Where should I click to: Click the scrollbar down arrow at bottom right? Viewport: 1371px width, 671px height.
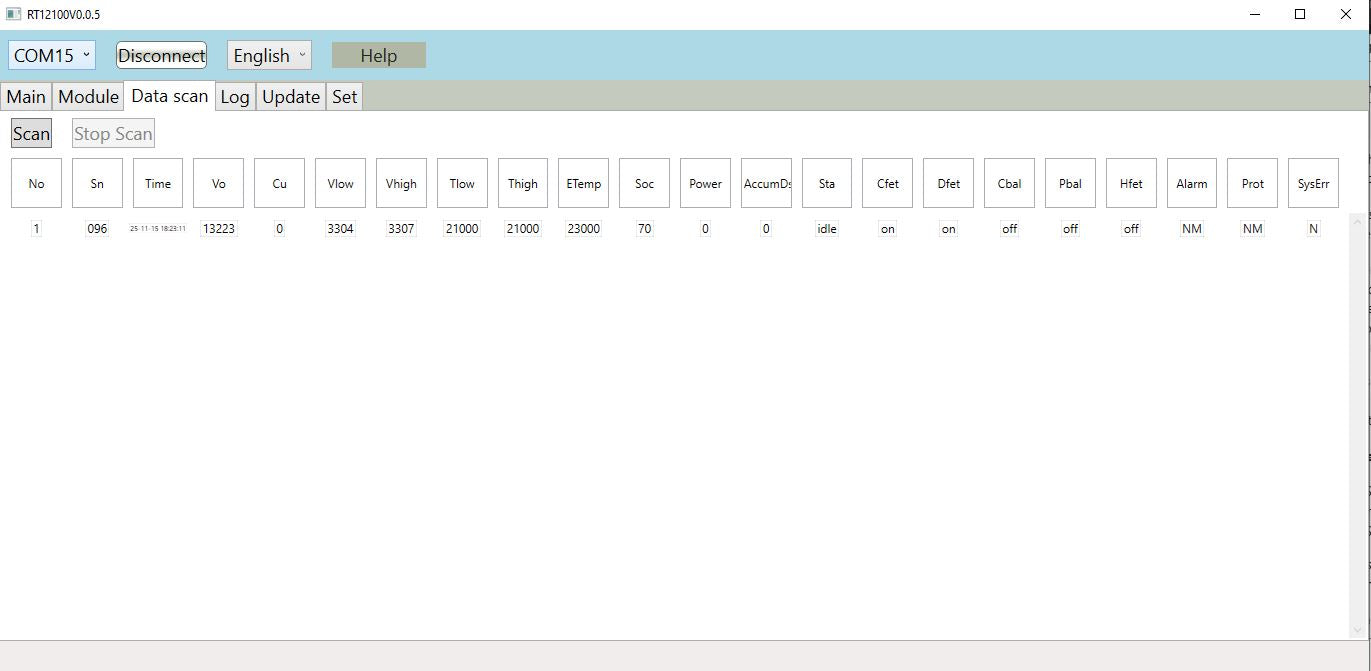click(x=1357, y=630)
